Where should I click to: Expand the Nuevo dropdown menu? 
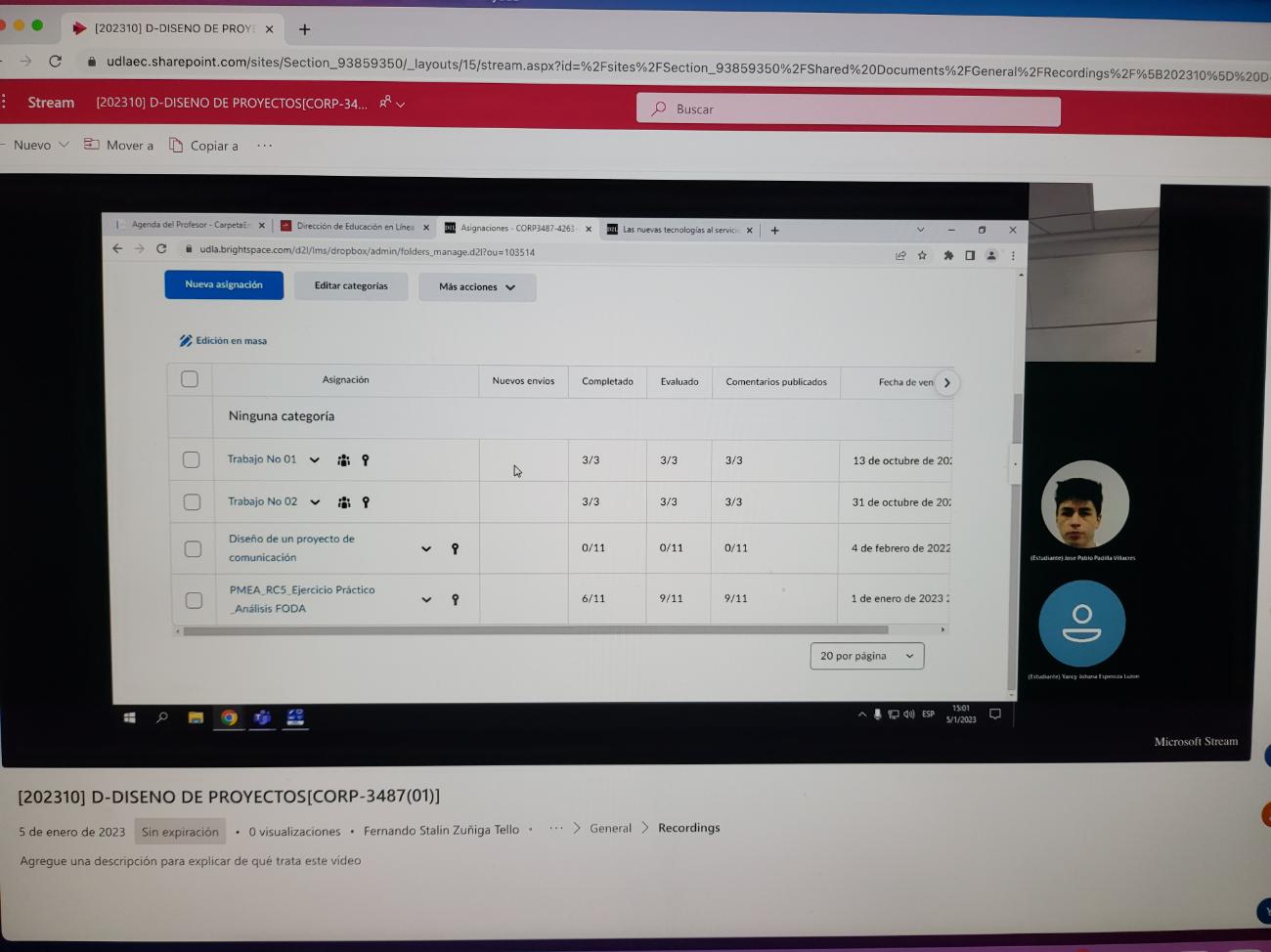(41, 145)
